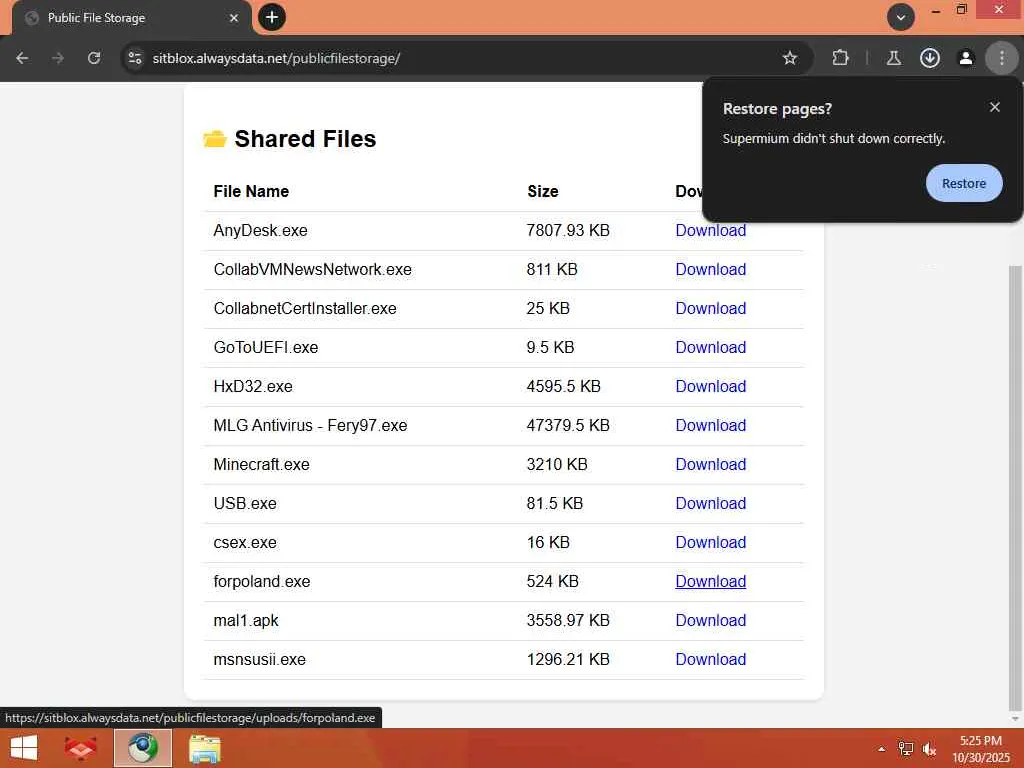The image size is (1024, 768).
Task: Click the File Name column header
Action: tap(251, 191)
